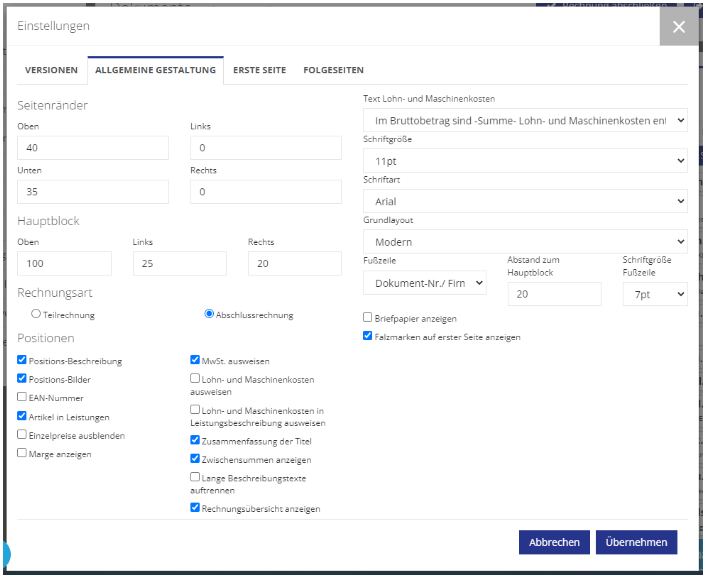Uncheck Falzmarken auf erster Seite anzeigen

click(x=368, y=336)
